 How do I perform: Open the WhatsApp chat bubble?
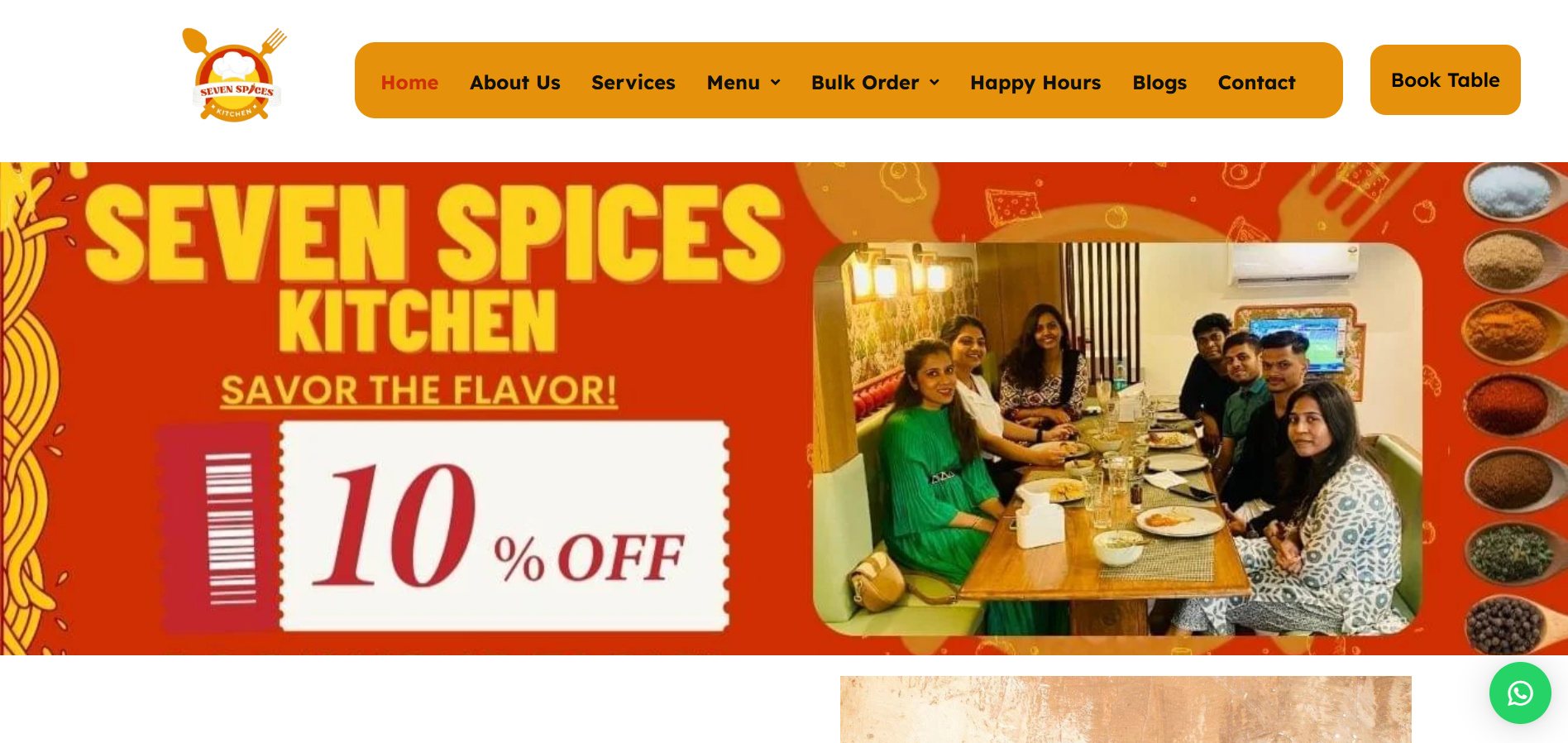pos(1520,693)
